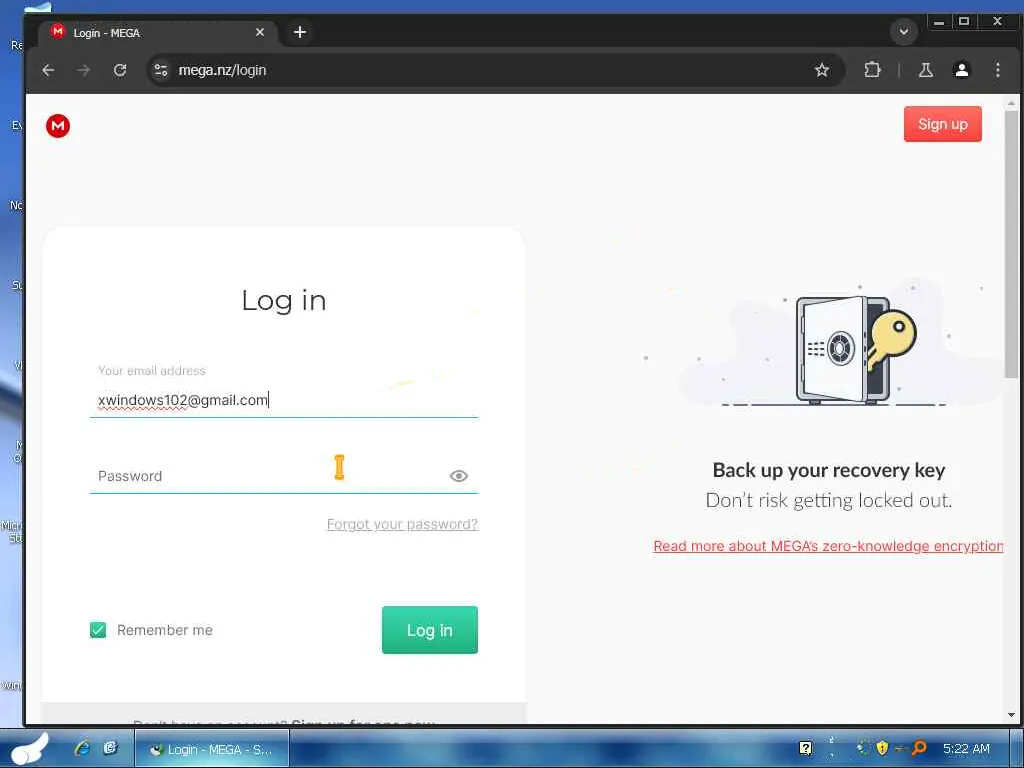This screenshot has width=1024, height=768.
Task: Click the "Back up your recovery key" heading
Action: [x=829, y=470]
